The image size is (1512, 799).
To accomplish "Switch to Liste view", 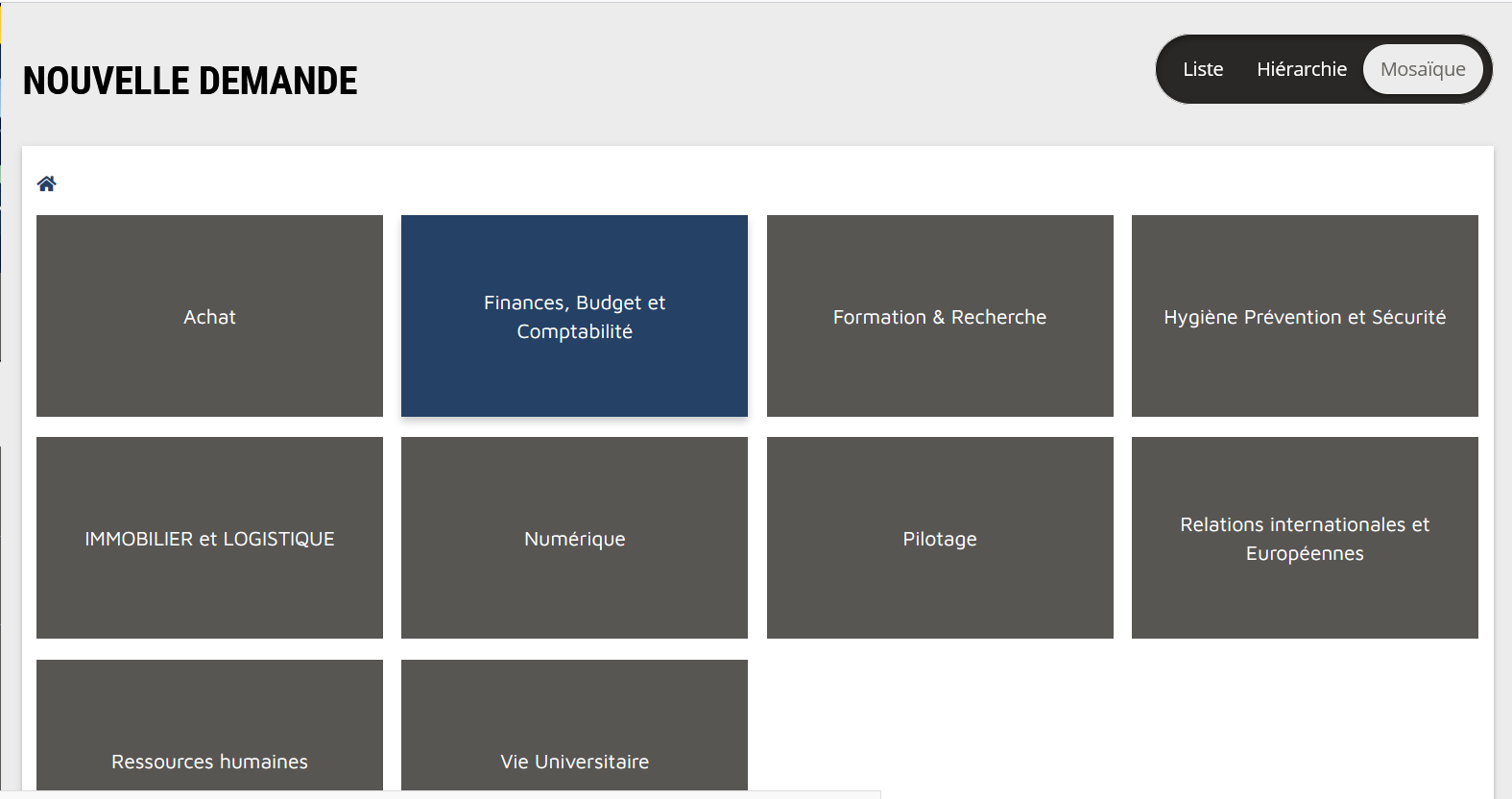I will (x=1202, y=69).
